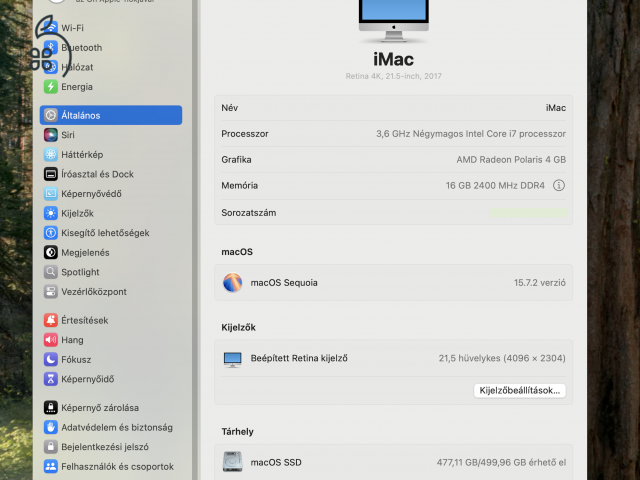Image resolution: width=640 pixels, height=480 pixels.
Task: Click the Kisegítő lehetőségek accessibility icon
Action: [x=51, y=233]
